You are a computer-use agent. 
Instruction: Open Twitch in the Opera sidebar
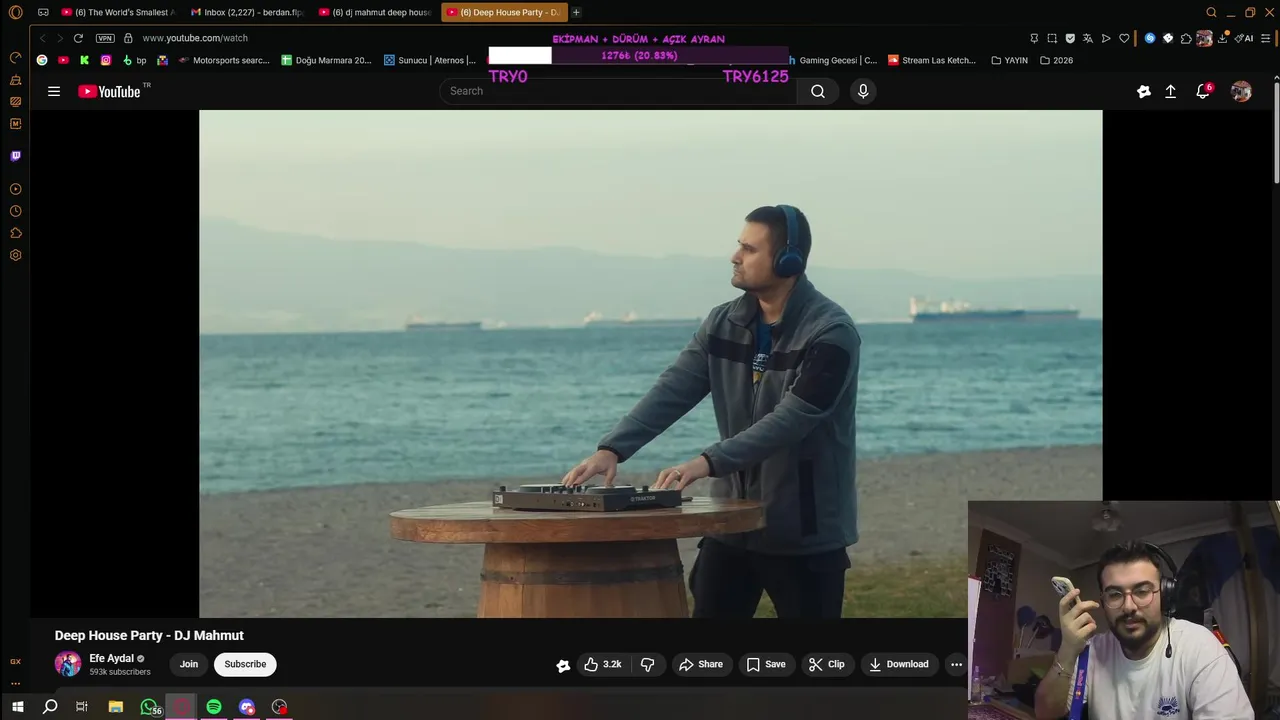coord(15,156)
